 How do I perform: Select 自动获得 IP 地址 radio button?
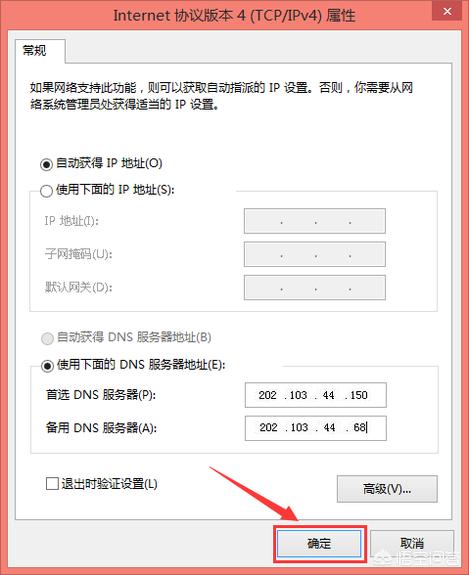point(46,164)
